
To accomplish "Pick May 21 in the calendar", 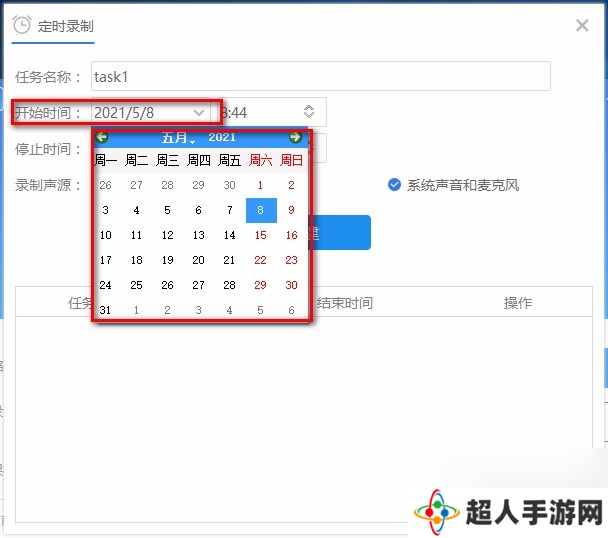I will click(x=230, y=260).
